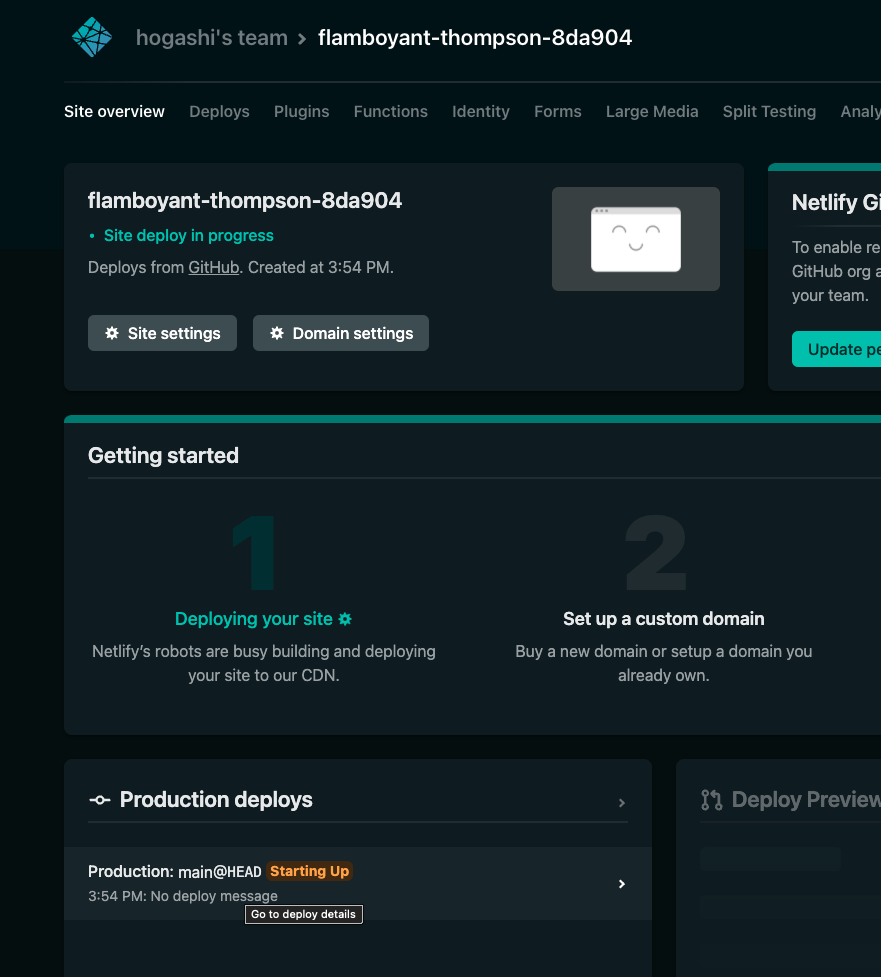Open the Plugins tab
This screenshot has height=977, width=881.
click(302, 112)
